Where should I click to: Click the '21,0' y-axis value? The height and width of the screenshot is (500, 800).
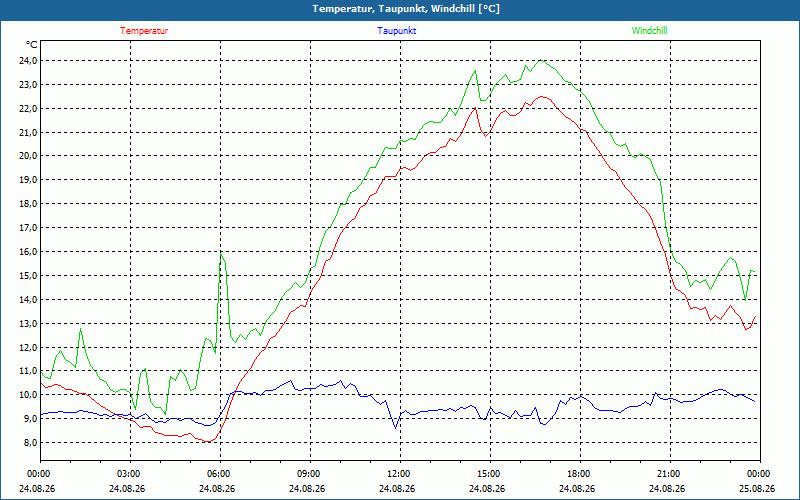click(x=29, y=133)
